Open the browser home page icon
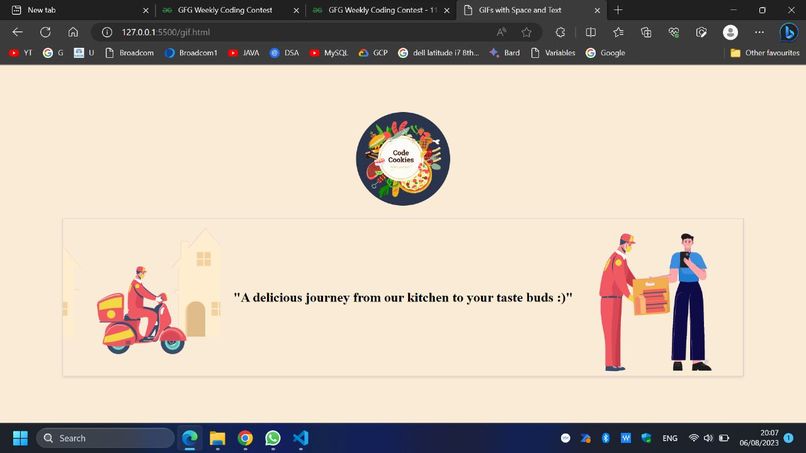 [73, 32]
